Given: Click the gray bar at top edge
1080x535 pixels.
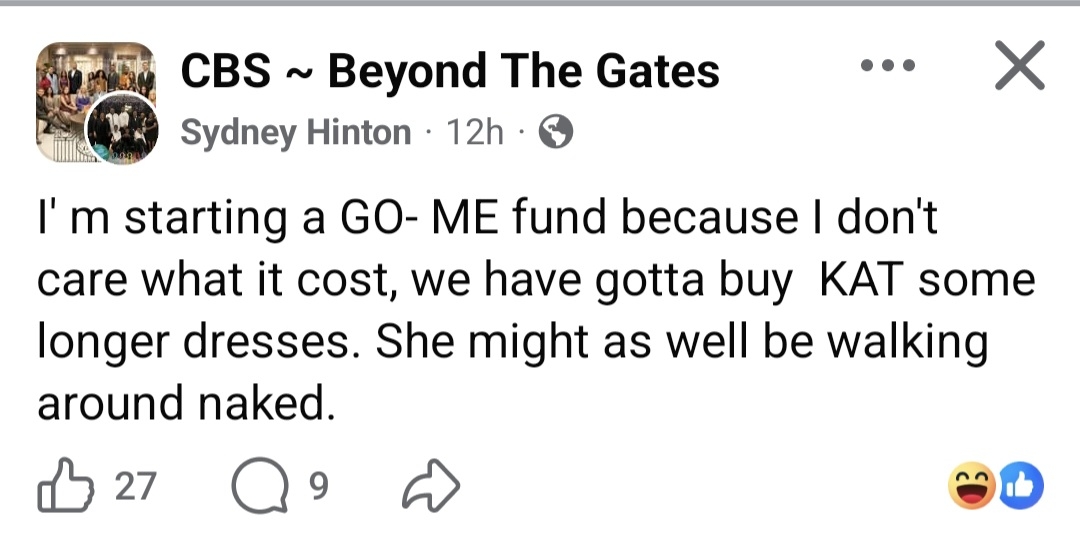Looking at the screenshot, I should click(x=540, y=3).
